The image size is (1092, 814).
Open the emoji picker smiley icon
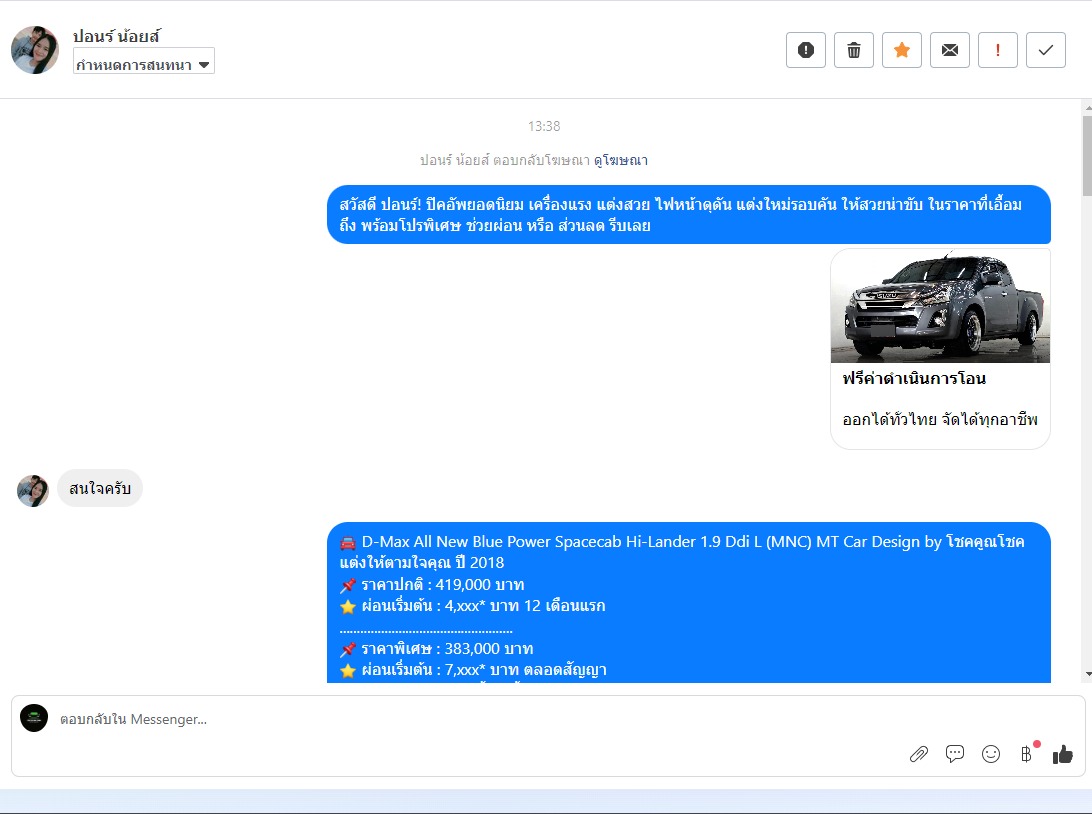pyautogui.click(x=991, y=754)
